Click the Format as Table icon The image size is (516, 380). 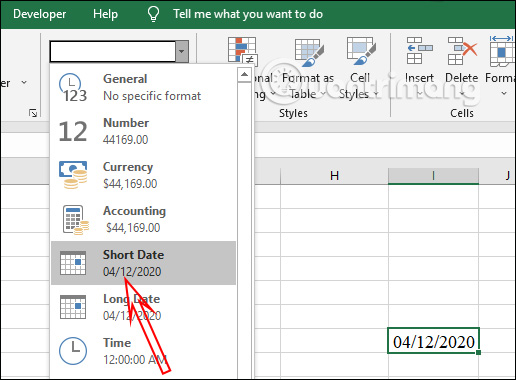pyautogui.click(x=309, y=52)
